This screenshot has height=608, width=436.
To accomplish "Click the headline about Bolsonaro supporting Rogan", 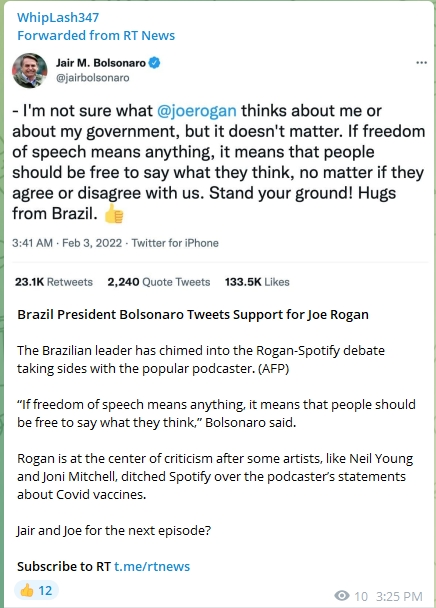I will pos(193,314).
